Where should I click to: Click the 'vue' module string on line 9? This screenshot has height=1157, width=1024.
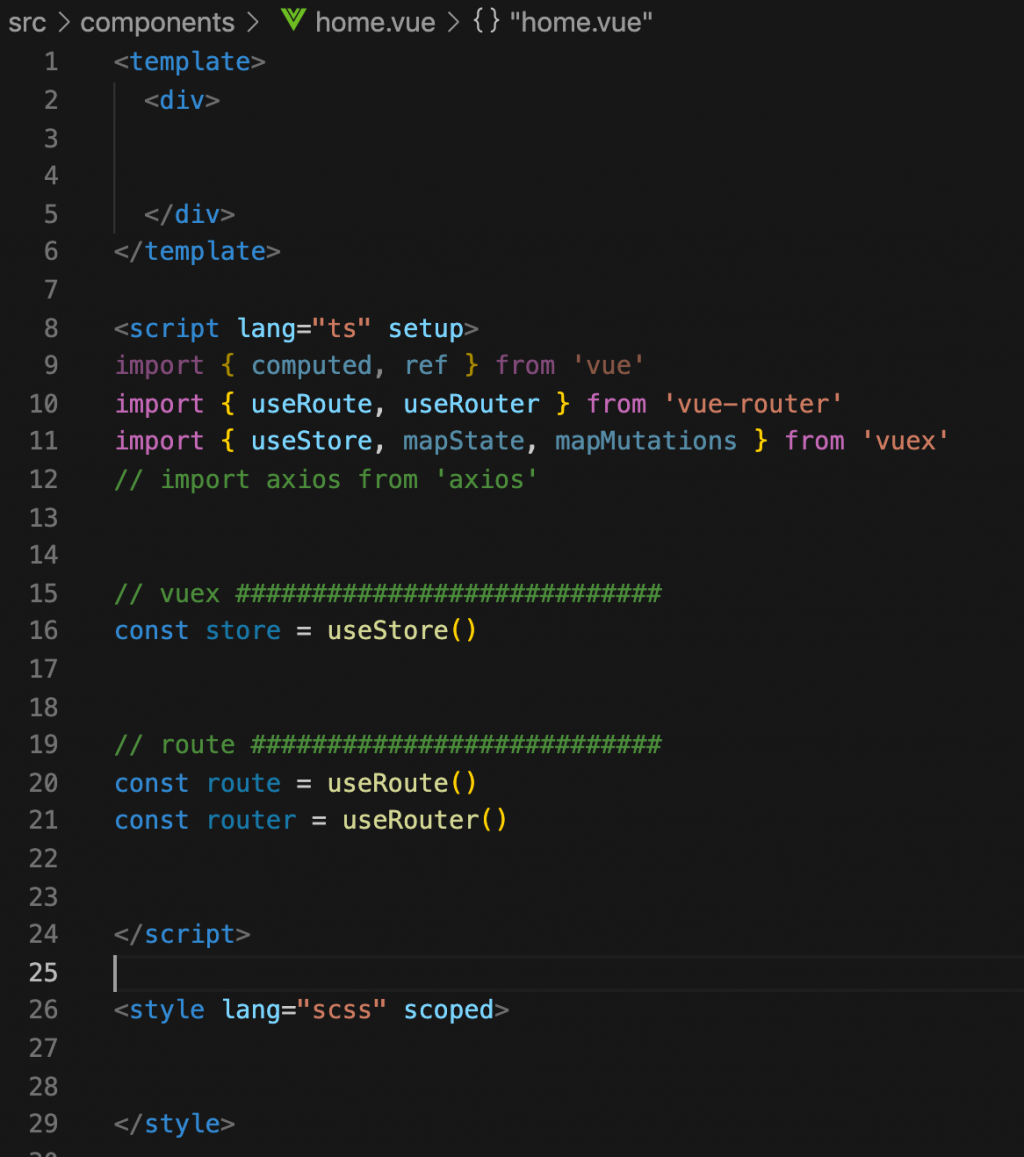pyautogui.click(x=608, y=365)
